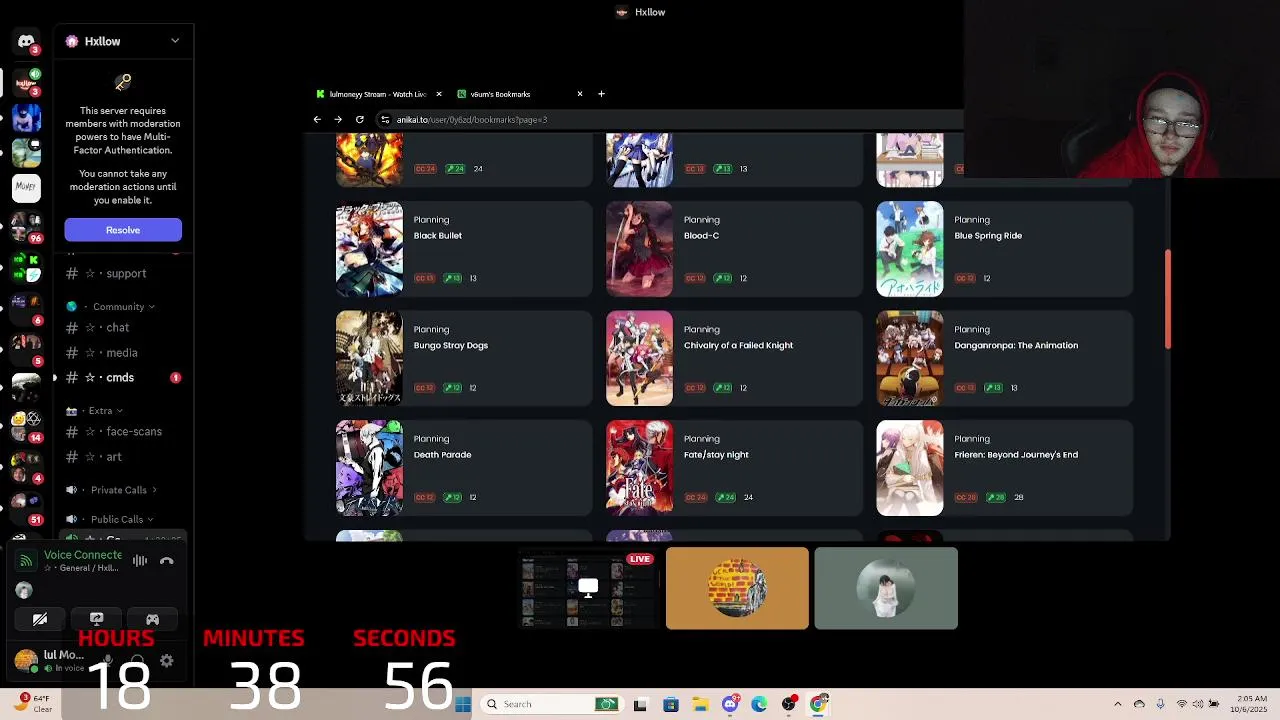Show hidden system tray icons
Image resolution: width=1280 pixels, height=720 pixels.
(x=1118, y=704)
